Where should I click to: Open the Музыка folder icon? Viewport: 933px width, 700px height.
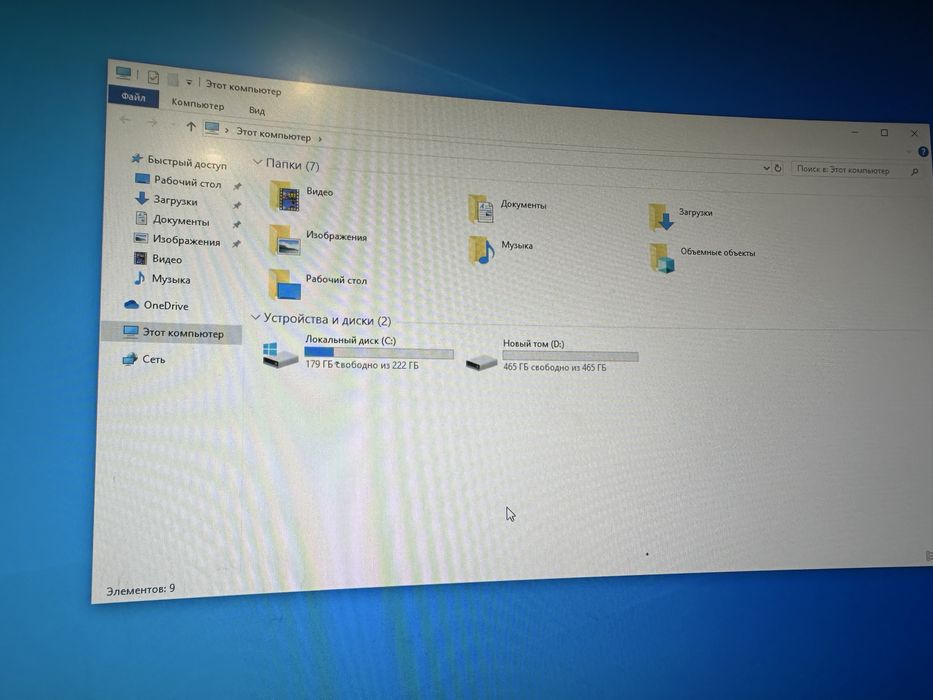pos(481,250)
